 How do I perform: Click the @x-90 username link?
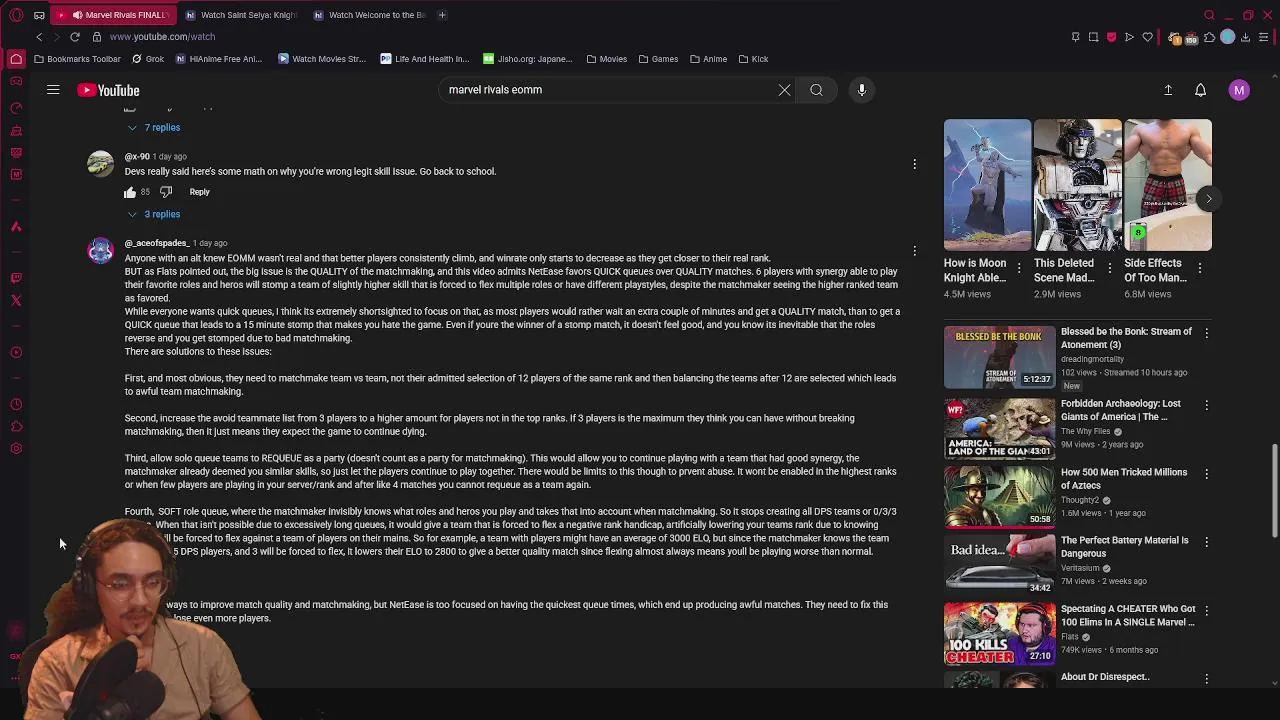point(137,157)
